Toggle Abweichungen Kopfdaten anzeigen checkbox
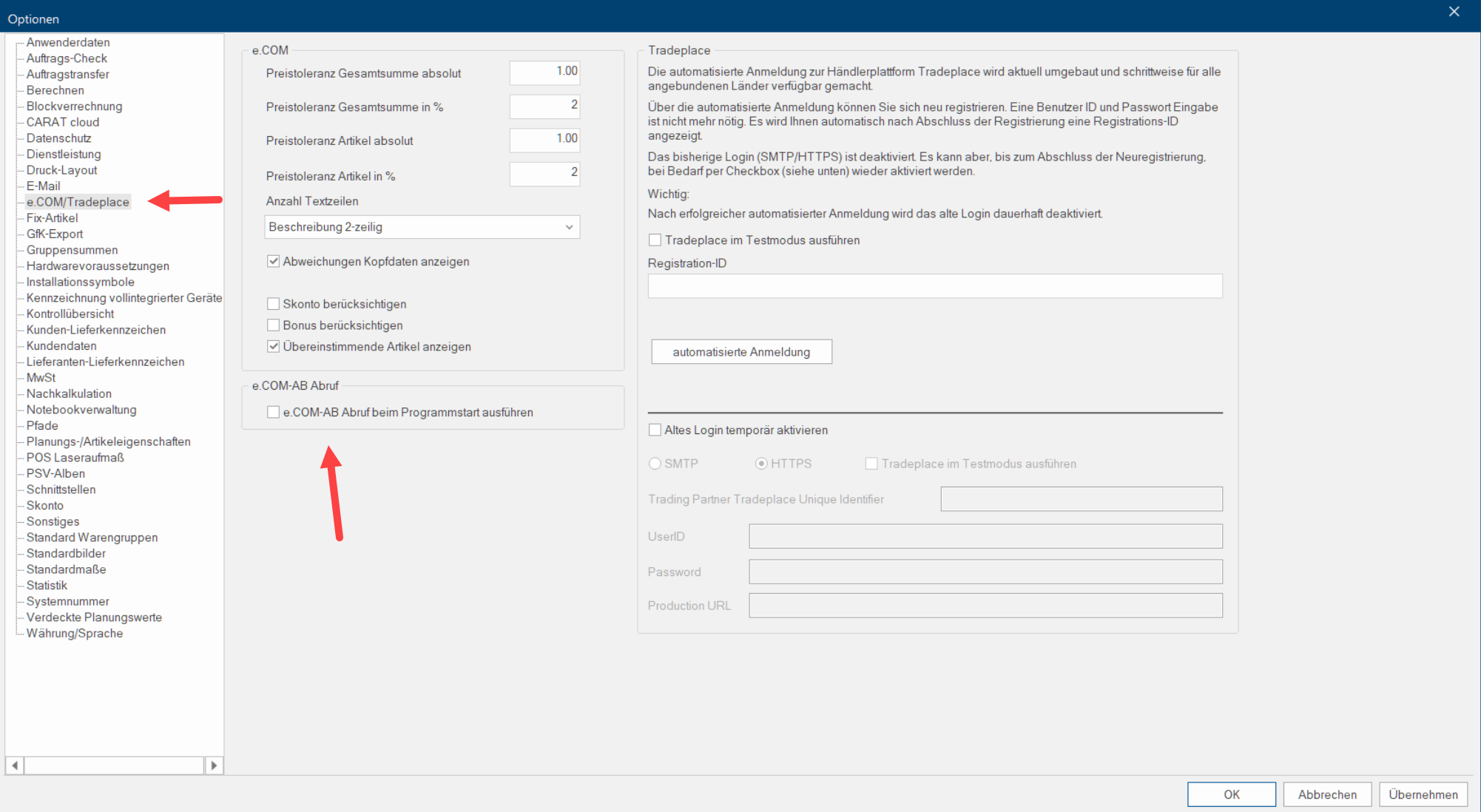This screenshot has height=812, width=1481. click(274, 262)
